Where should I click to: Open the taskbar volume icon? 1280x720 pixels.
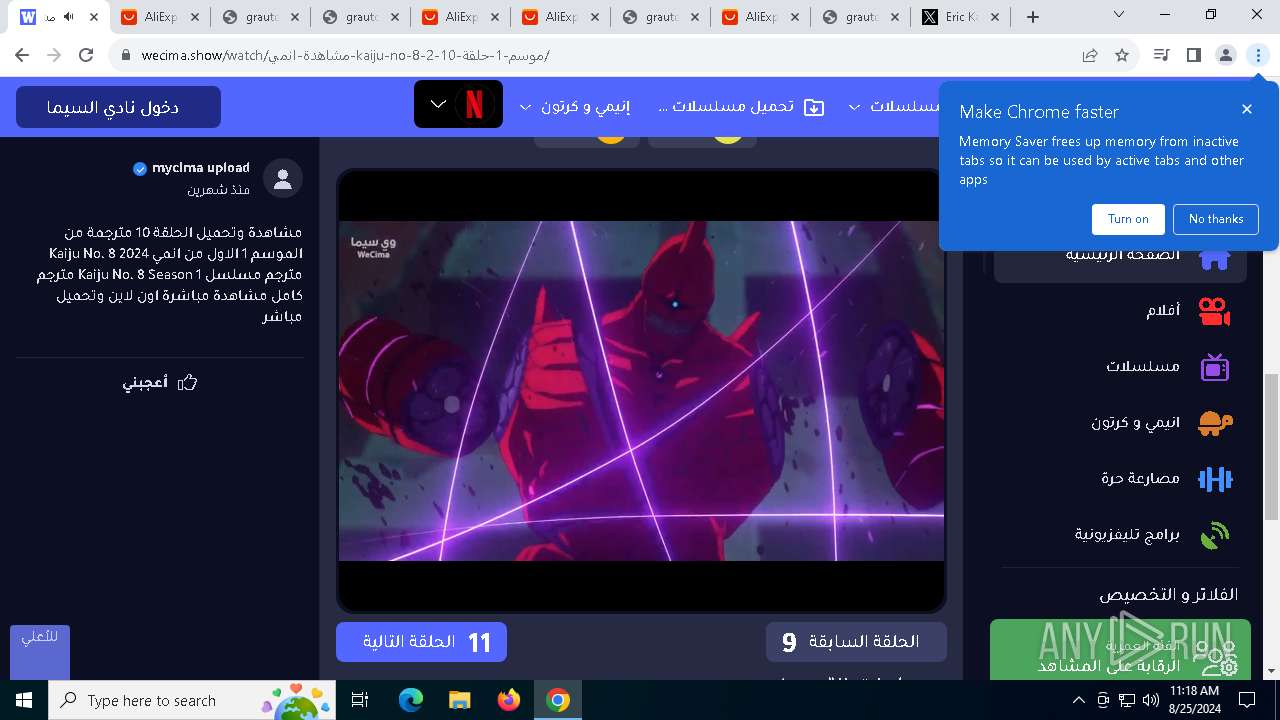[x=1151, y=700]
